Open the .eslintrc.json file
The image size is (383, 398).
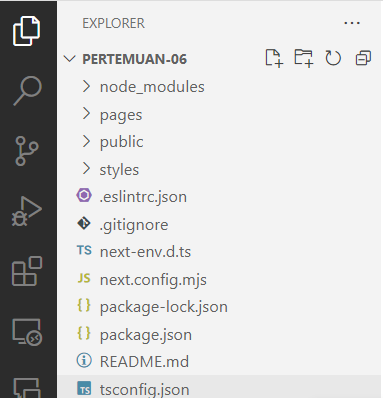click(x=219, y=196)
